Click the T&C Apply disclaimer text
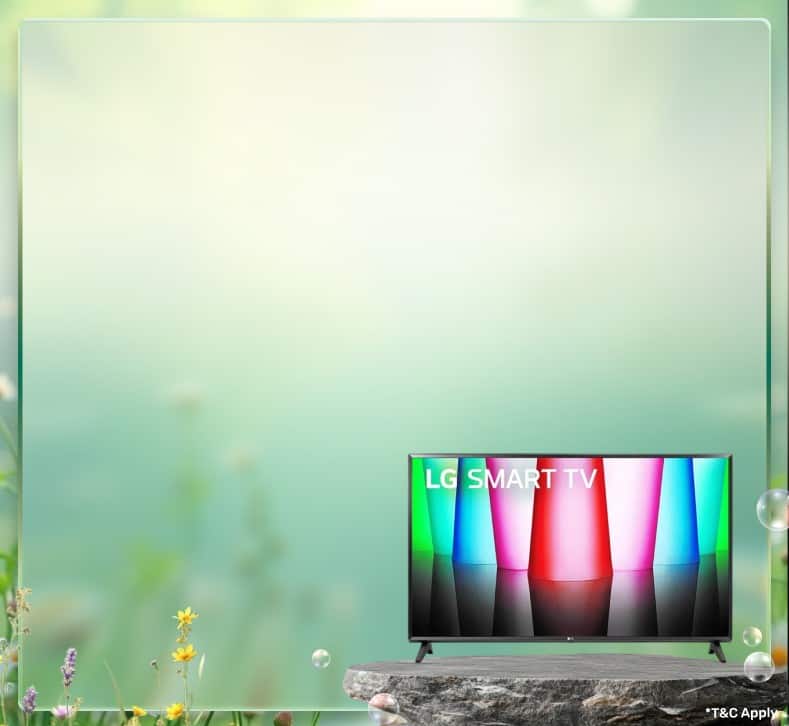 point(741,713)
